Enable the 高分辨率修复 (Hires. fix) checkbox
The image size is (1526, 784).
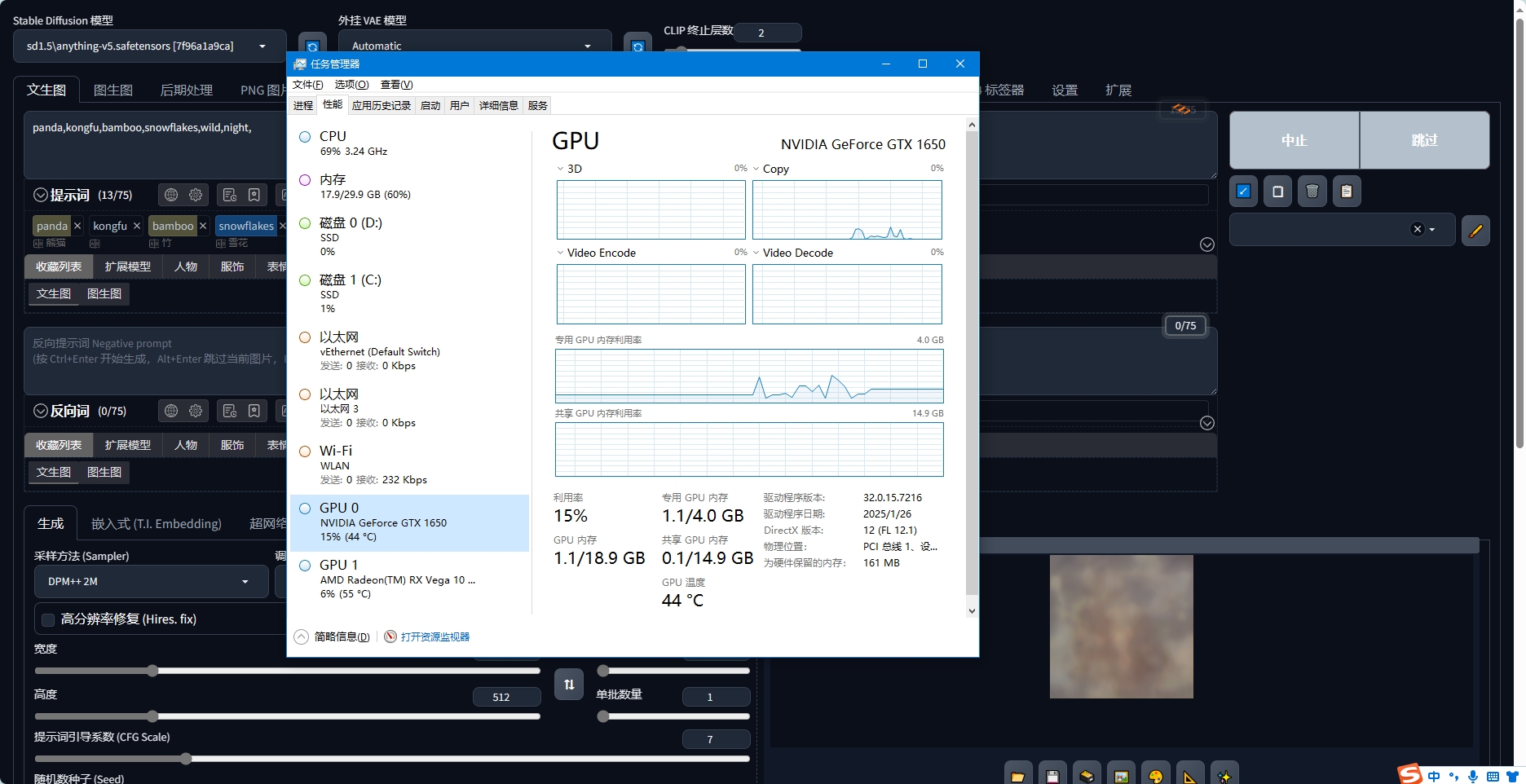(x=48, y=619)
